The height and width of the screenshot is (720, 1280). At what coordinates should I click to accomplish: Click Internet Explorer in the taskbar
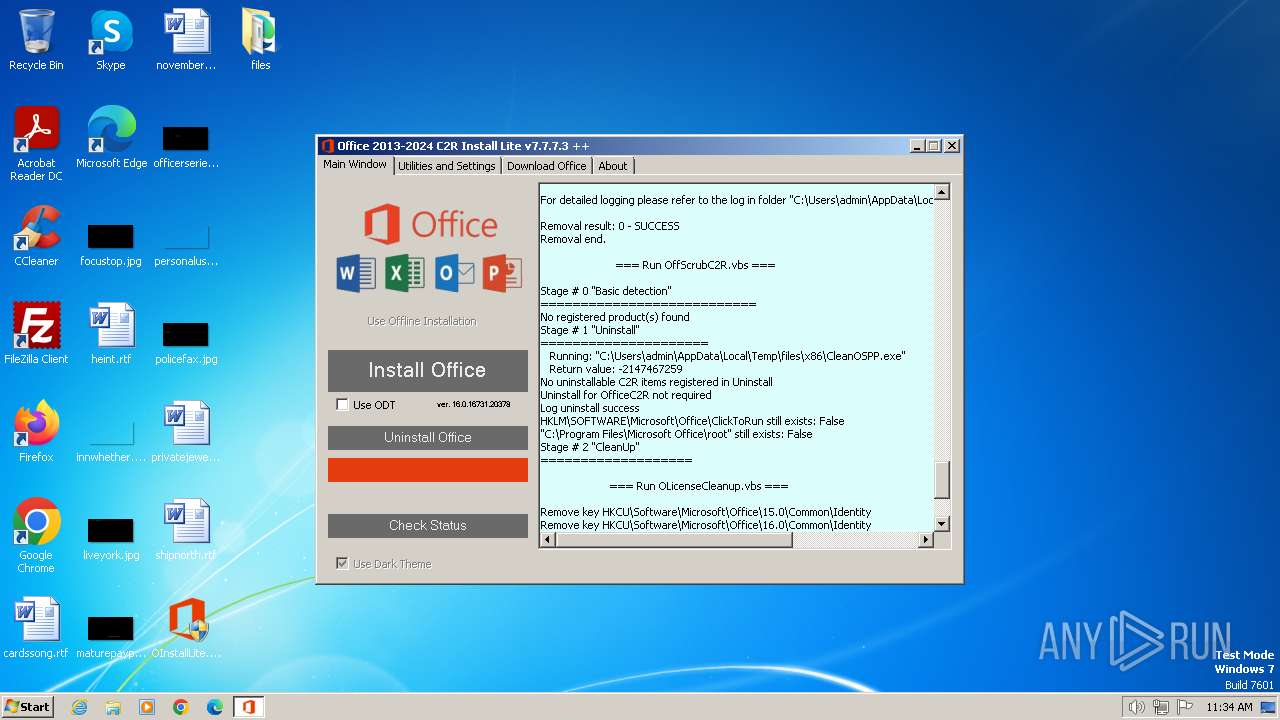(x=79, y=707)
